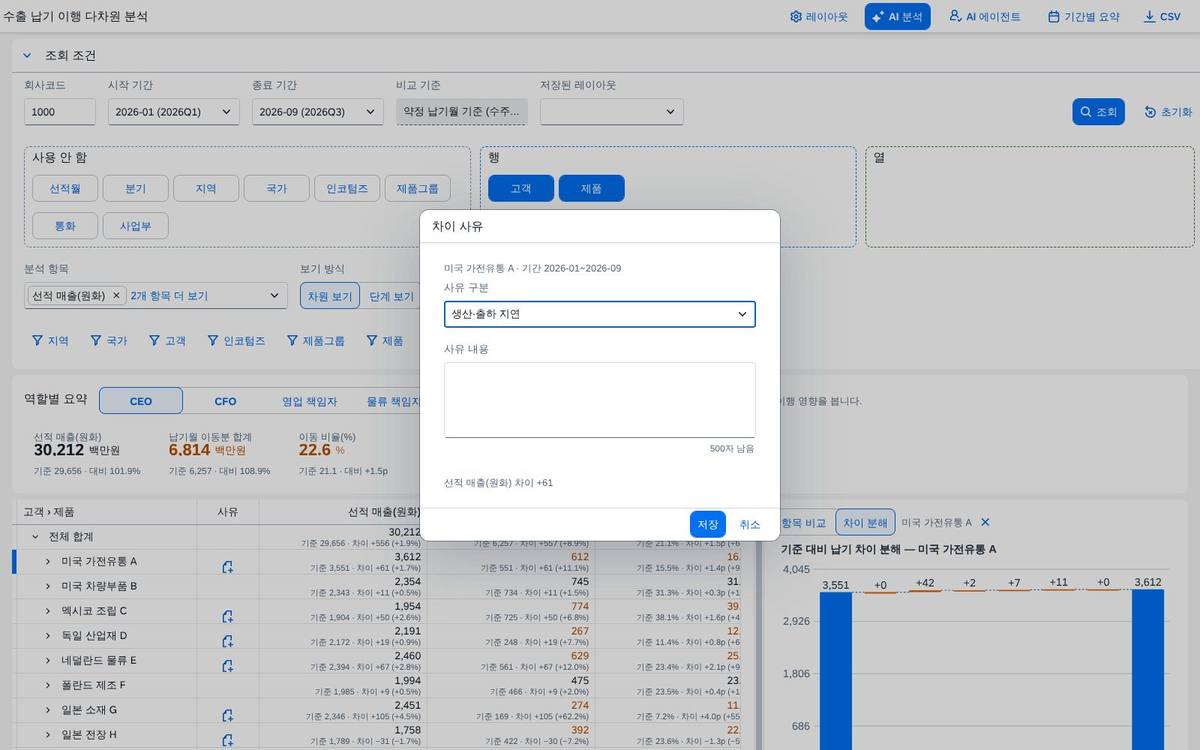
Task: Open the 국가 filter
Action: click(x=108, y=341)
